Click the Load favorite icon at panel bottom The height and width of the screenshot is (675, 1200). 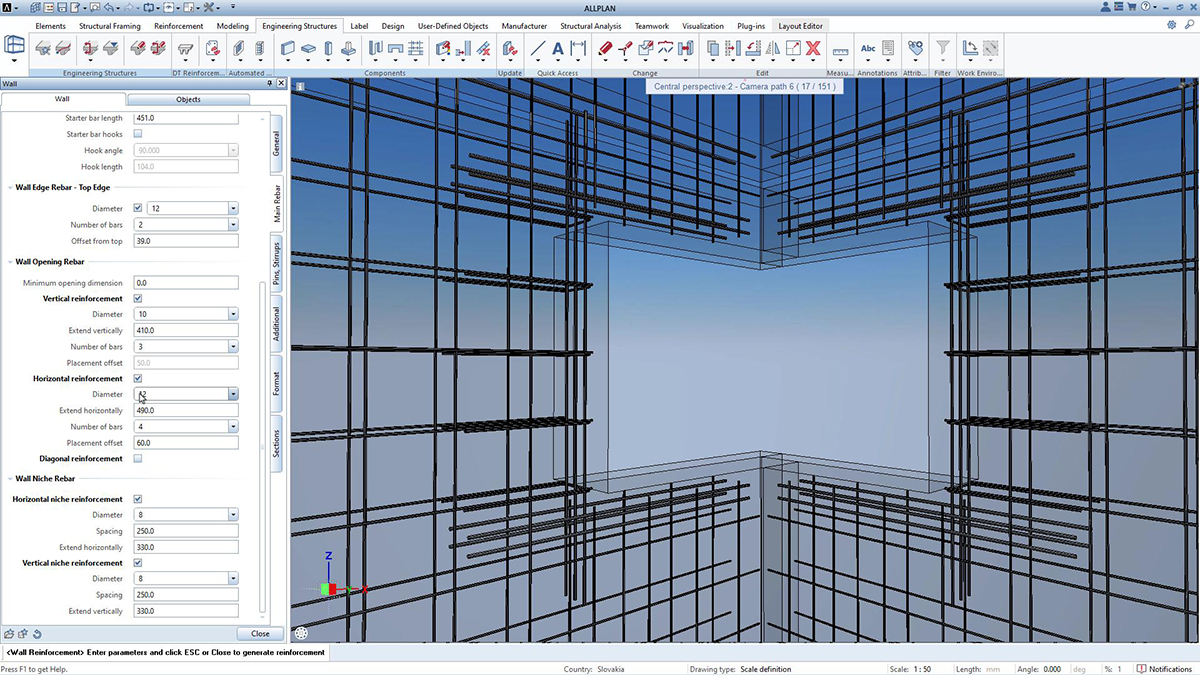[9, 633]
